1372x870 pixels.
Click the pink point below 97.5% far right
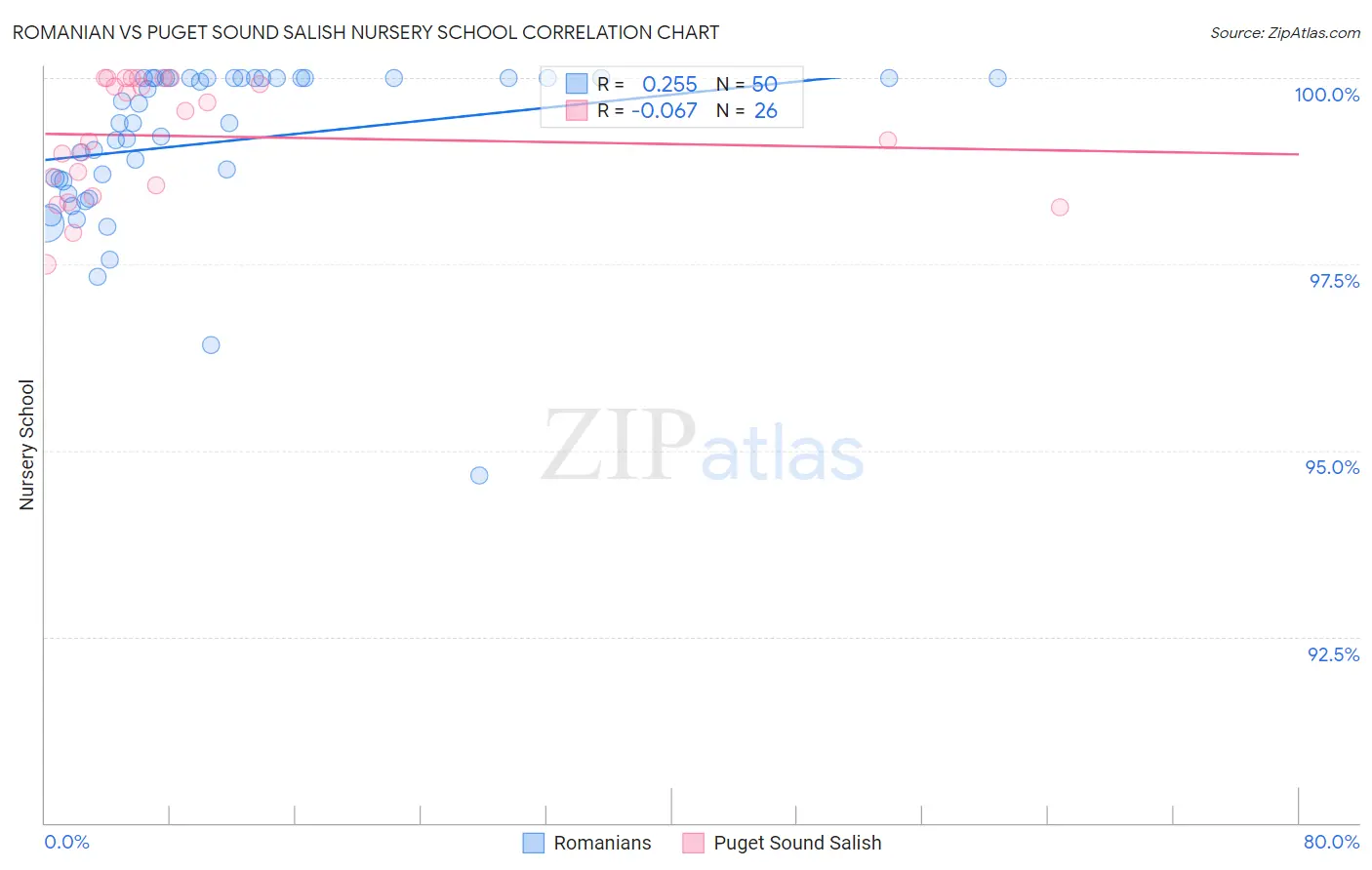[1060, 208]
